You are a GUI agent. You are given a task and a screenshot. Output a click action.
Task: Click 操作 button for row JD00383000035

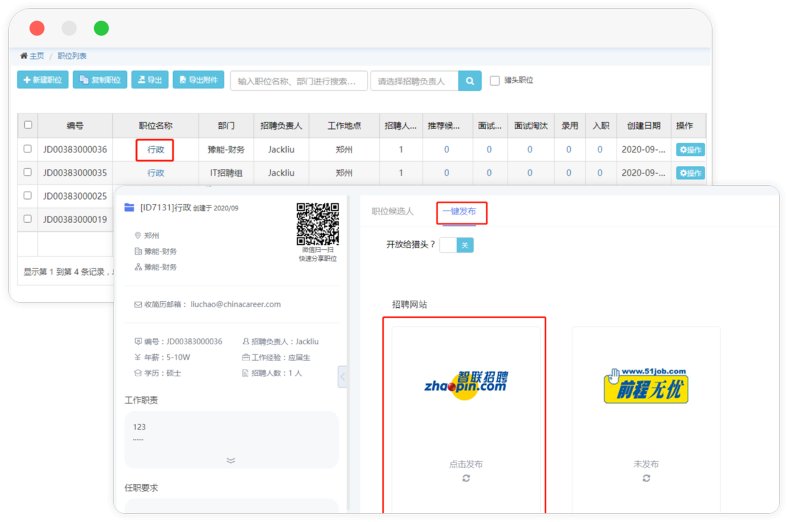[690, 173]
